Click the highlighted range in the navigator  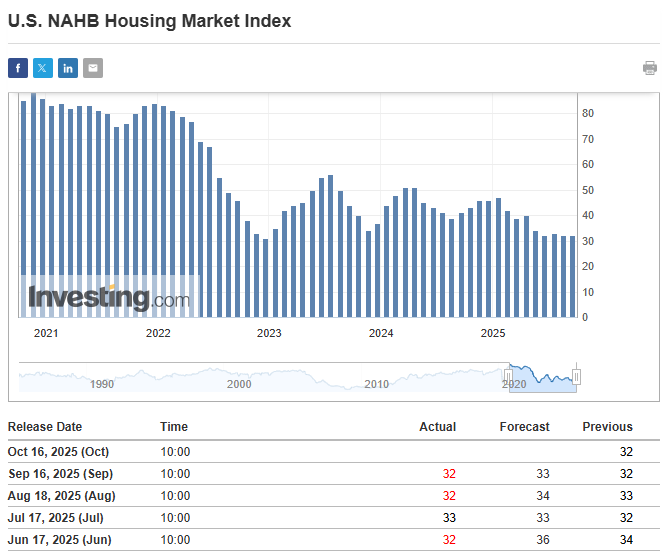pyautogui.click(x=542, y=378)
